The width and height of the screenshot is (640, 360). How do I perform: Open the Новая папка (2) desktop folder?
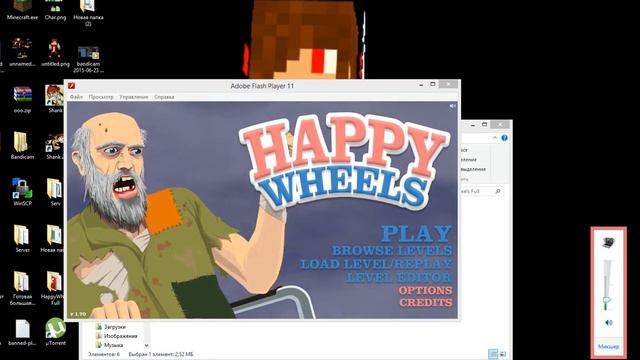88,12
